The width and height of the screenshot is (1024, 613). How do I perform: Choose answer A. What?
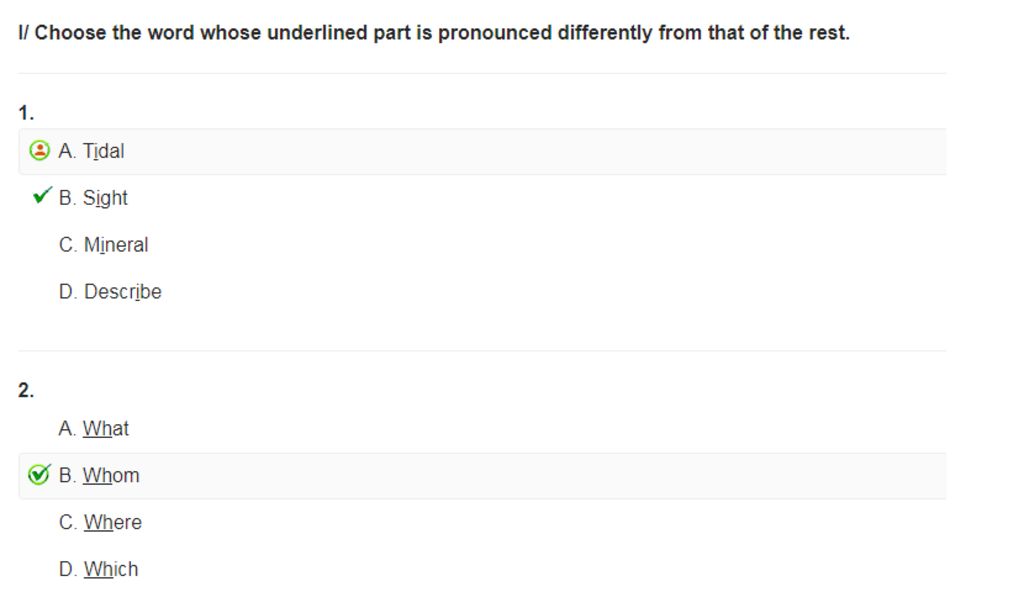click(x=93, y=429)
